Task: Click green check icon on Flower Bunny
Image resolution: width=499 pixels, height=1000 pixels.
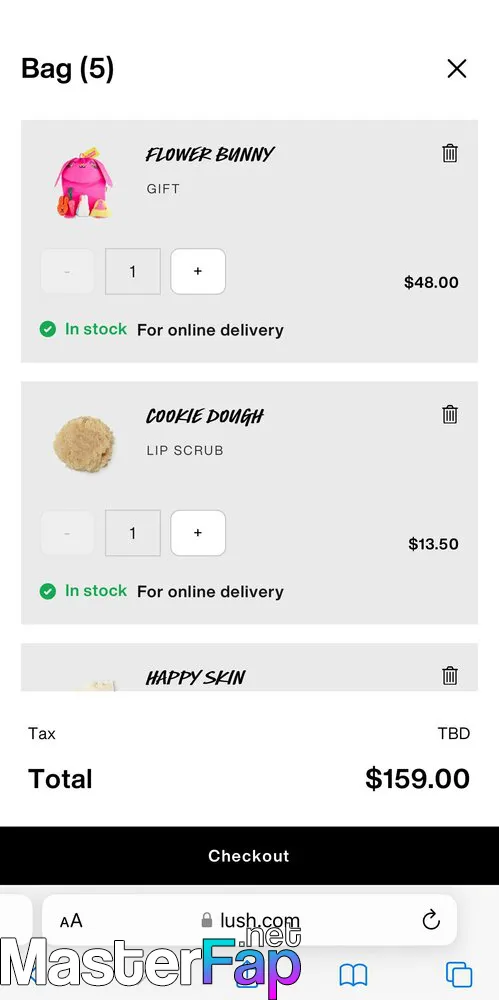Action: (x=48, y=330)
